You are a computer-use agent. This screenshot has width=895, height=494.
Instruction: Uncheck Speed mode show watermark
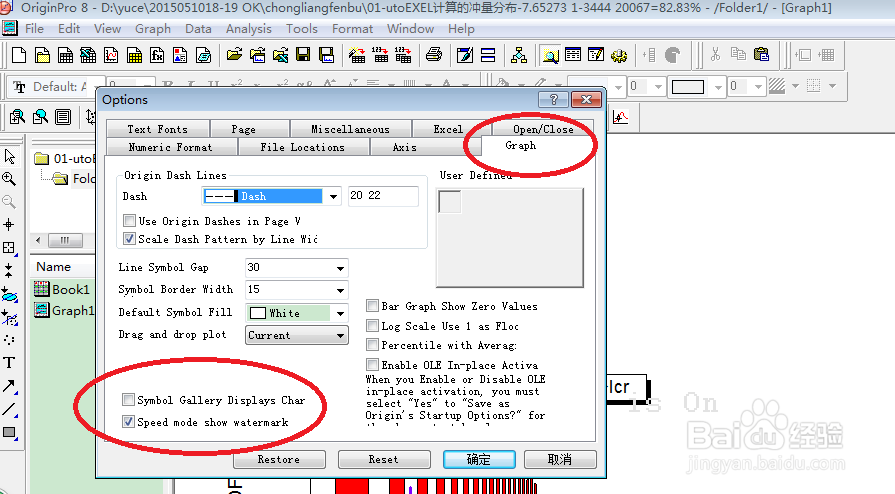tap(128, 422)
